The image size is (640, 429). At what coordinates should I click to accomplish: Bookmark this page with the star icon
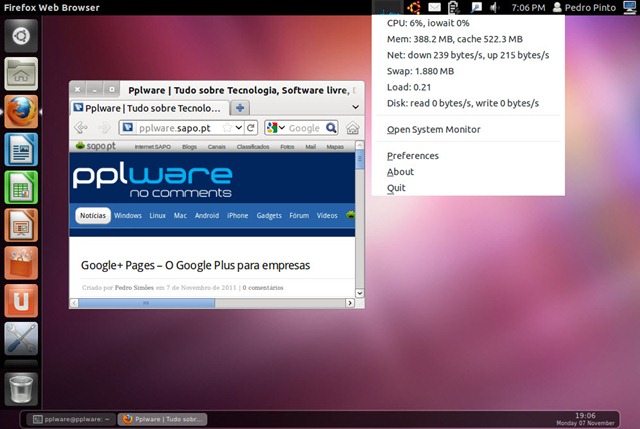[227, 128]
